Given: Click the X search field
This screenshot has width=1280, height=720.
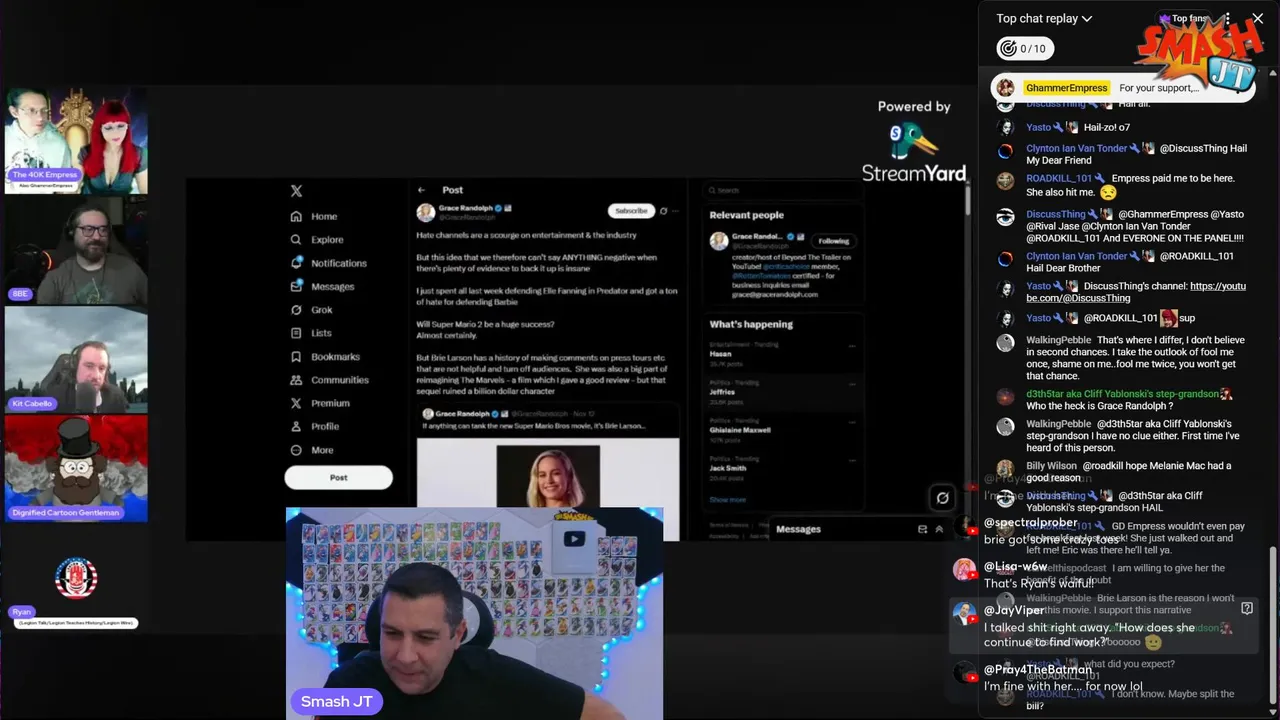Looking at the screenshot, I should point(783,190).
